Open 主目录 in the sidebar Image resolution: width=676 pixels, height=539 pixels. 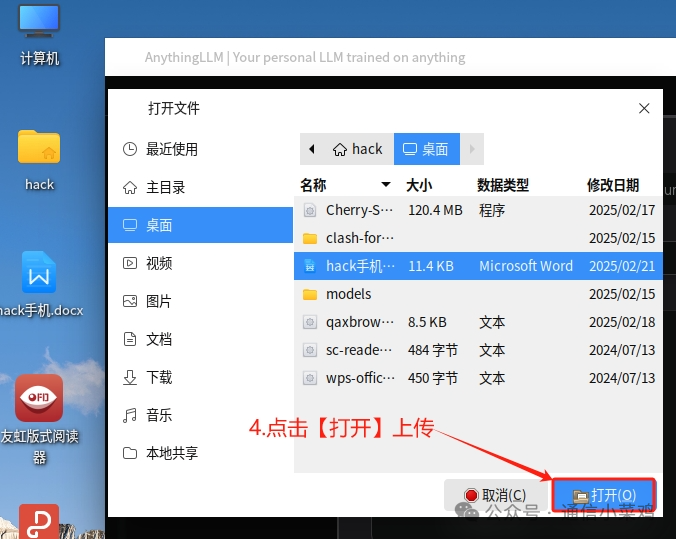click(x=200, y=187)
